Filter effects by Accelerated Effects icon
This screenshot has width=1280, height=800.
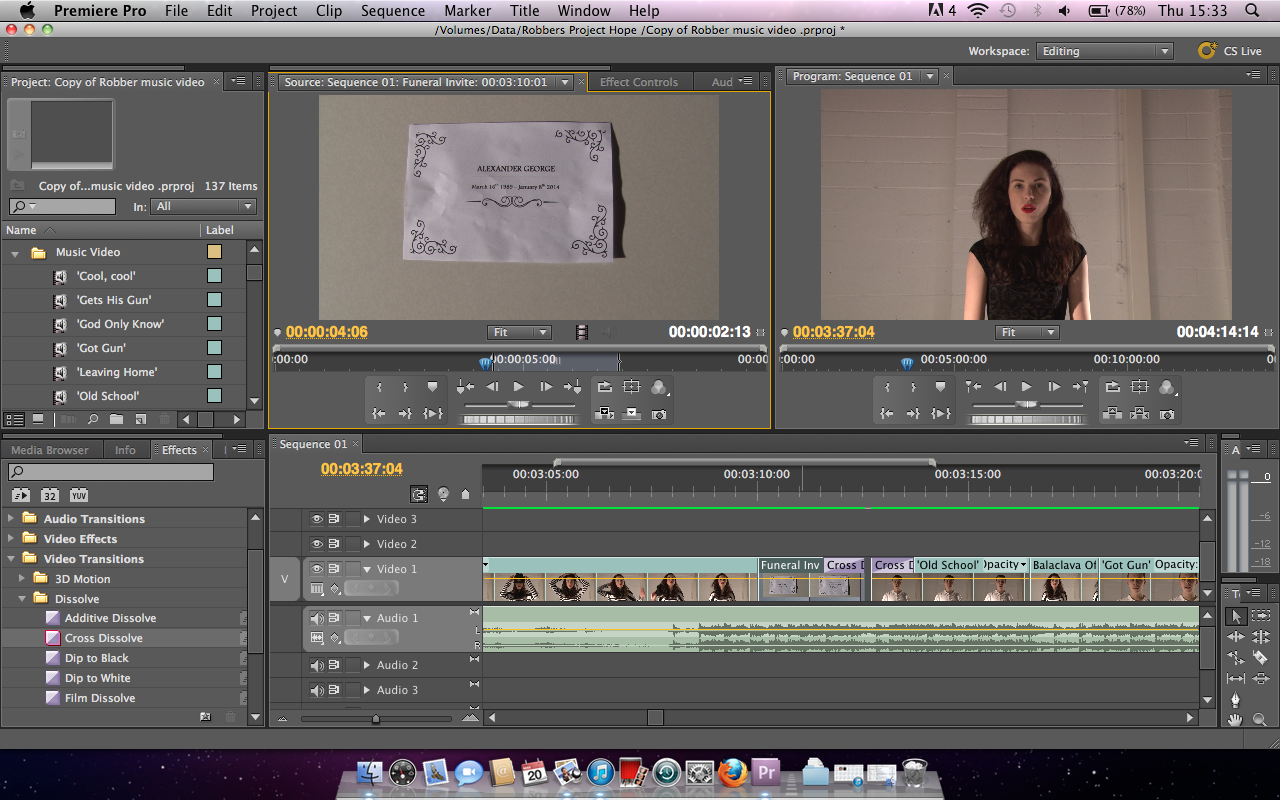pos(20,495)
